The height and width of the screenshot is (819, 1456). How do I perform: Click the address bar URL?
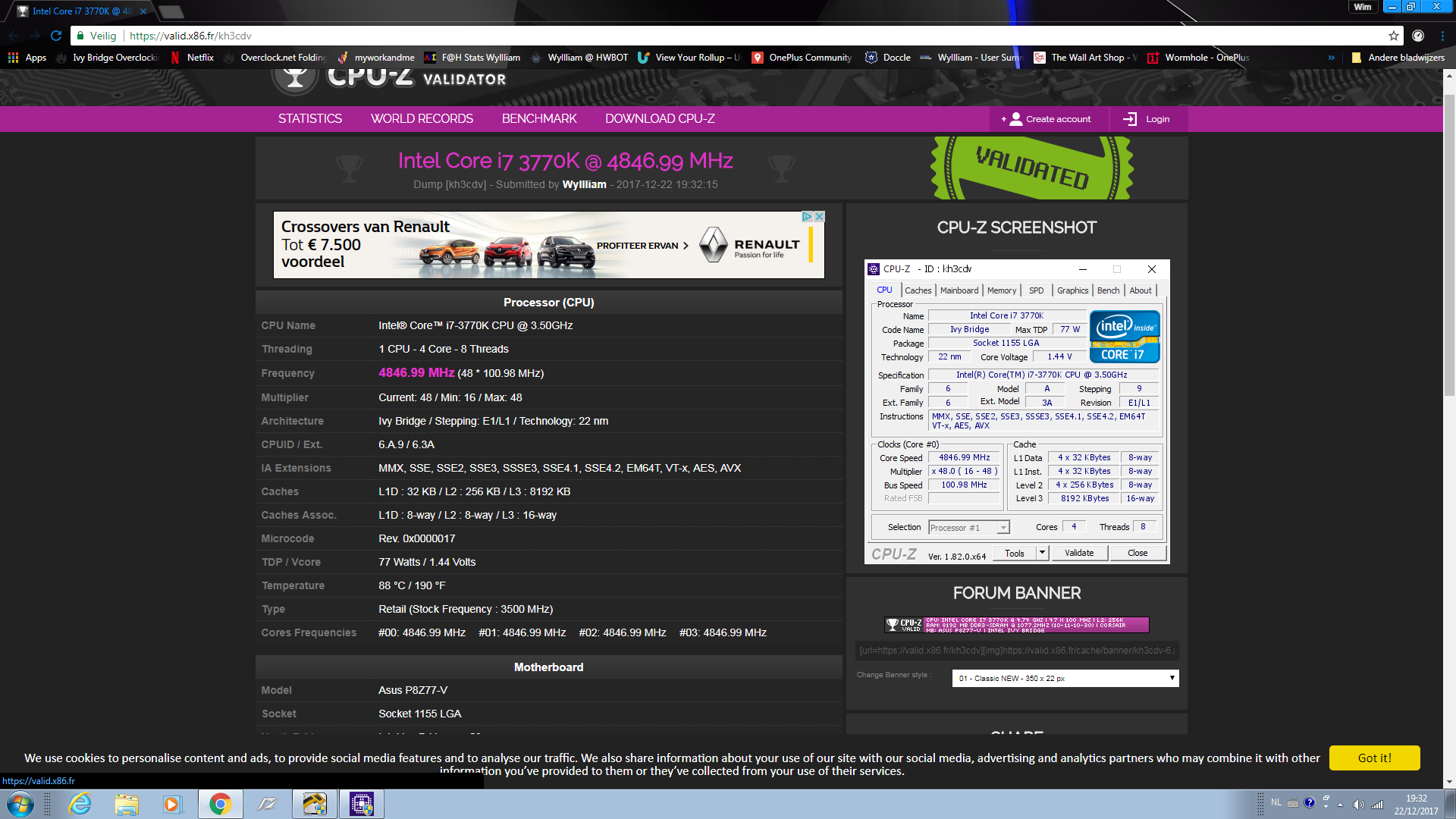(190, 36)
